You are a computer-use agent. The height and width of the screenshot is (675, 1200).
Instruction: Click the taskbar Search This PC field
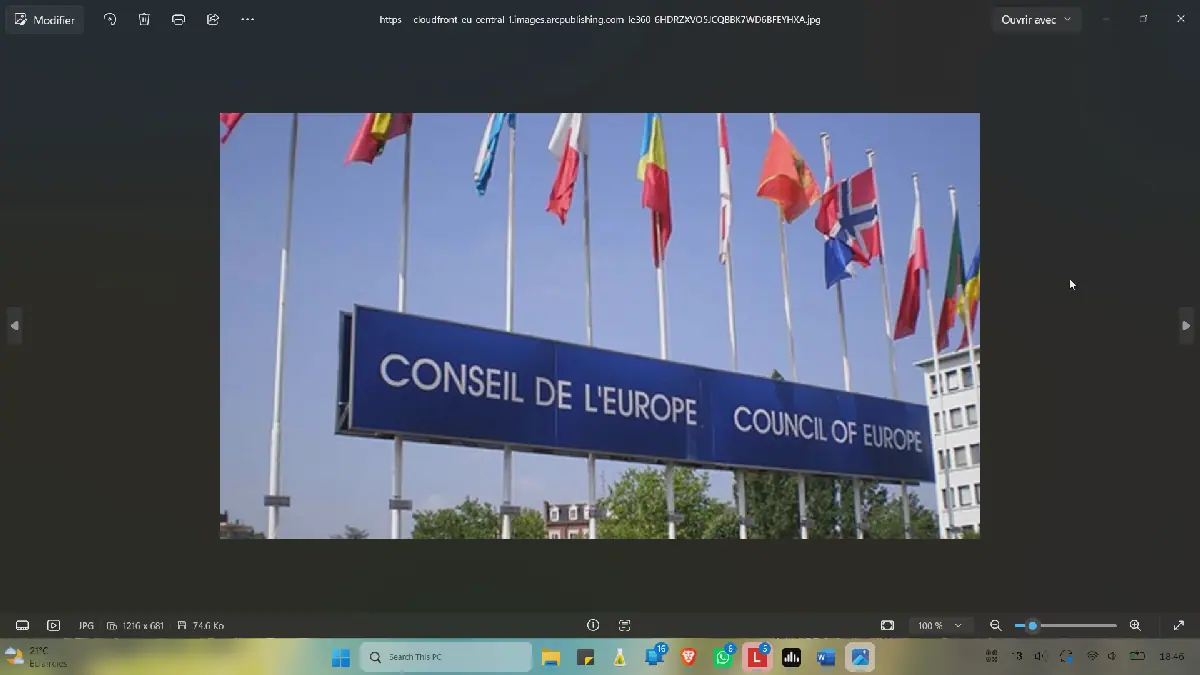click(446, 657)
